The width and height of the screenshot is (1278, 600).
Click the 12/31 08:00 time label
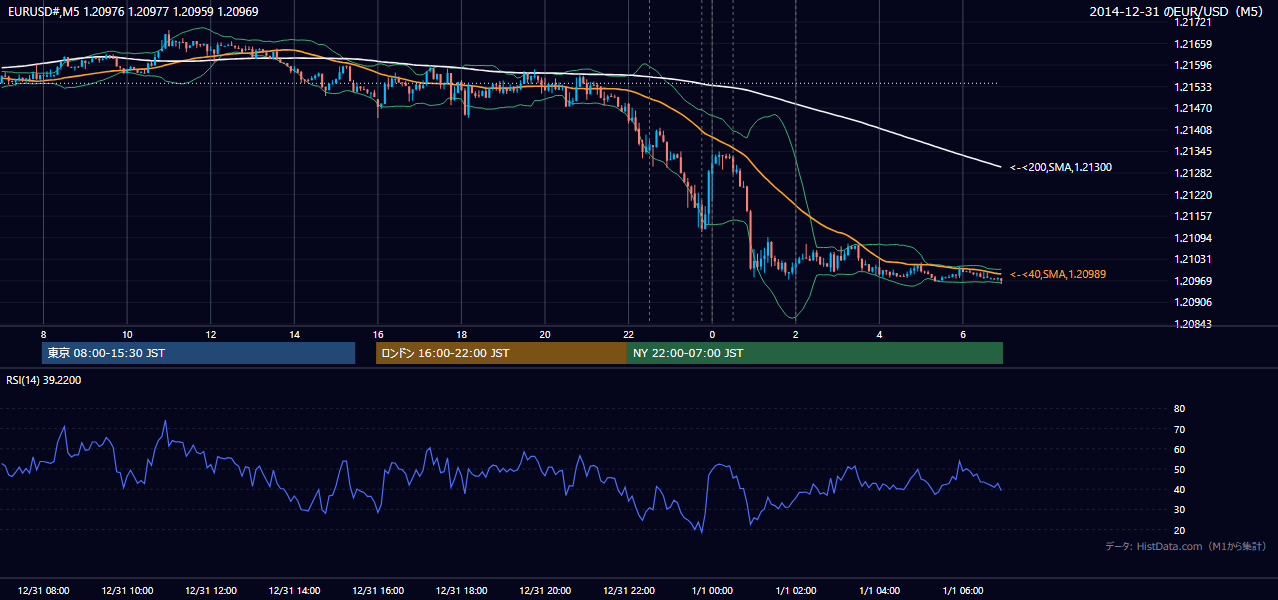coord(44,590)
